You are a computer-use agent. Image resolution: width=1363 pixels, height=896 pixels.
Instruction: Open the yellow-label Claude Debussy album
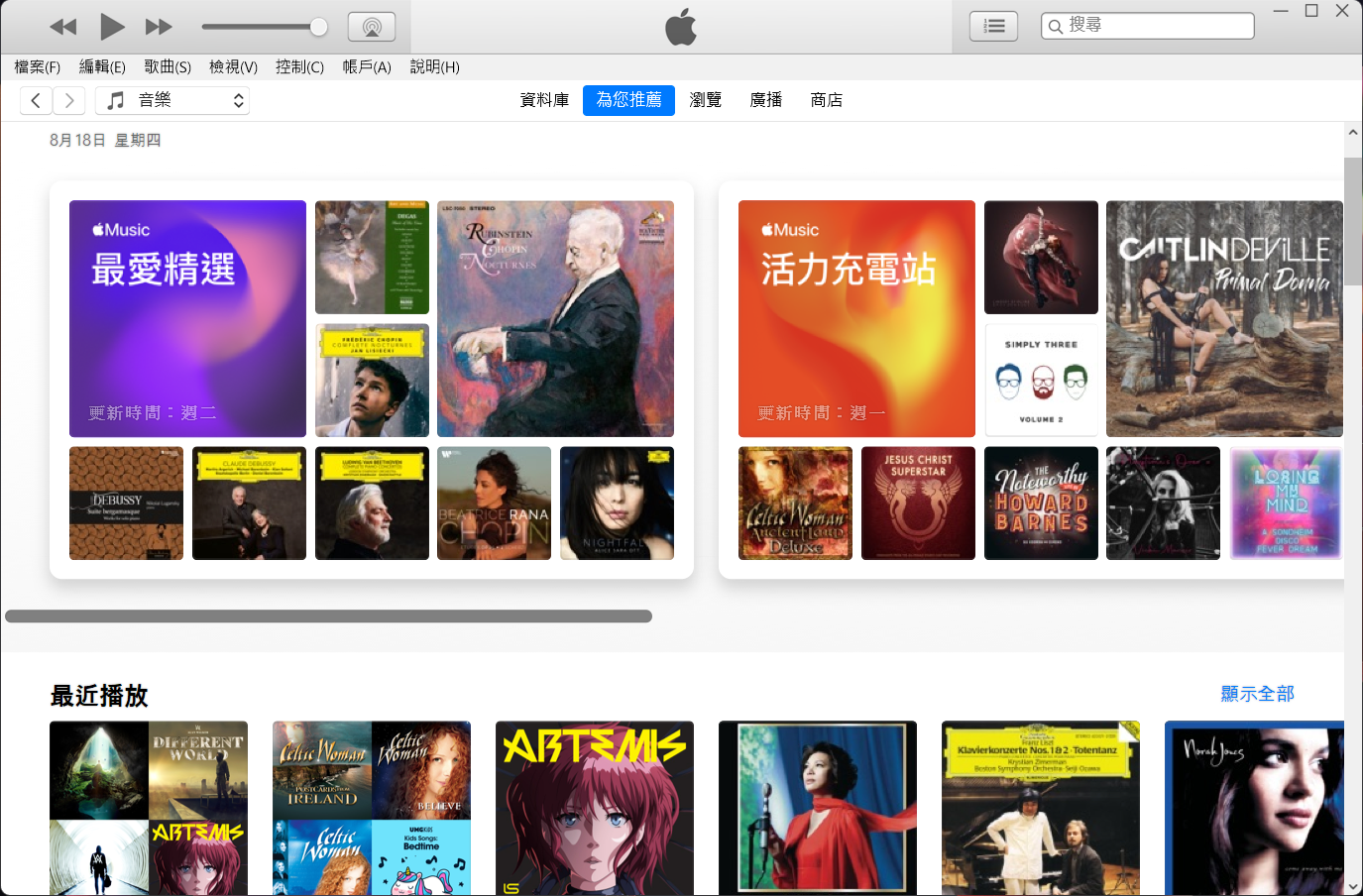(249, 504)
